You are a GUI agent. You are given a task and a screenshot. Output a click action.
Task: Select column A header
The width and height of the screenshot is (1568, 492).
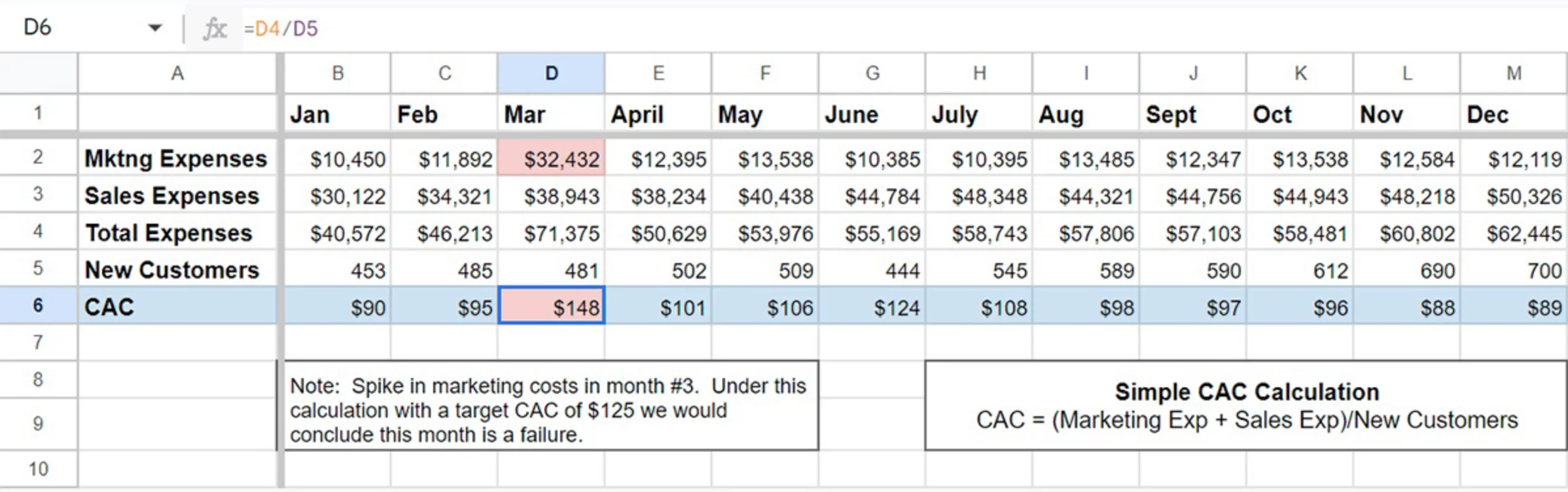point(177,73)
